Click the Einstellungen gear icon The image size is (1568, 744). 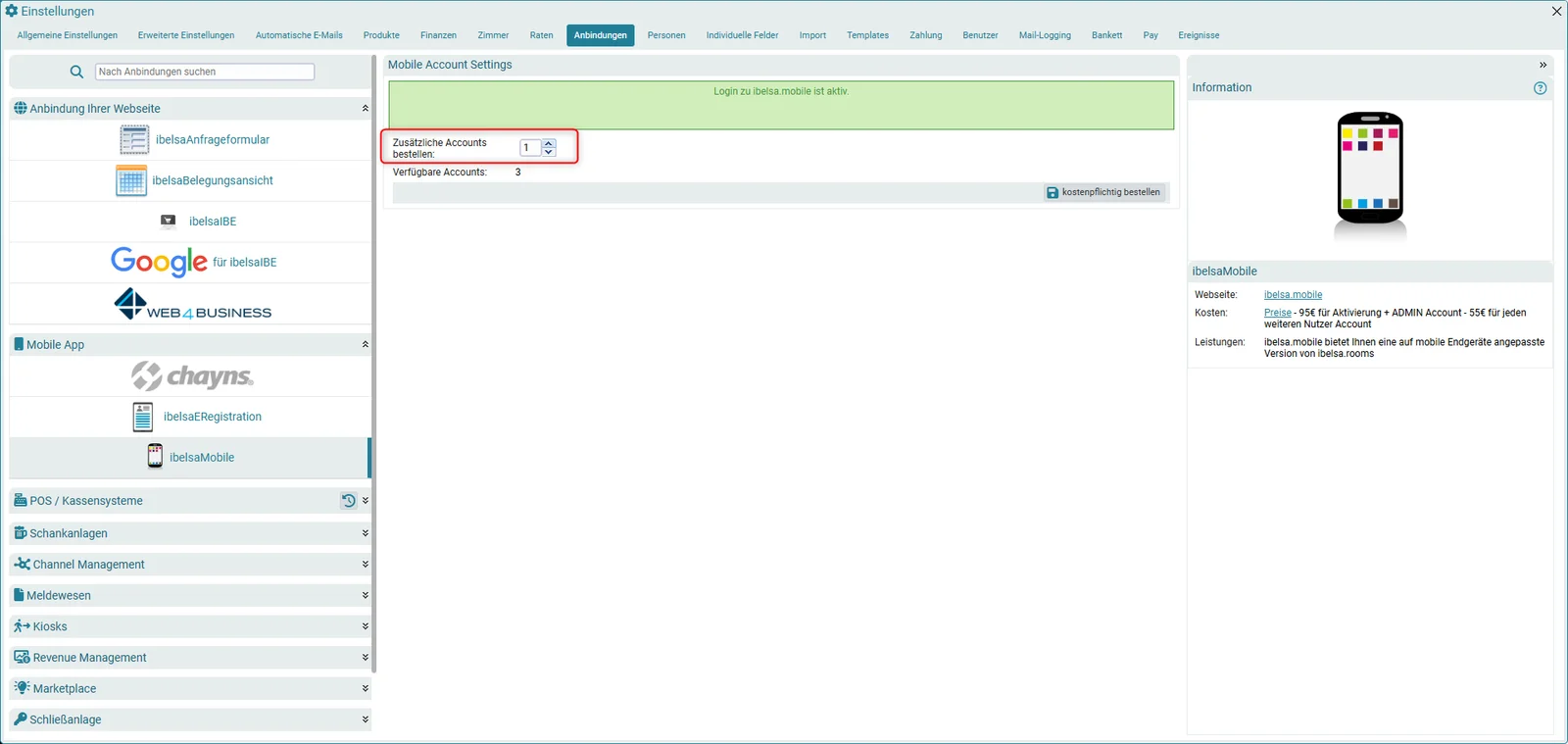(12, 11)
